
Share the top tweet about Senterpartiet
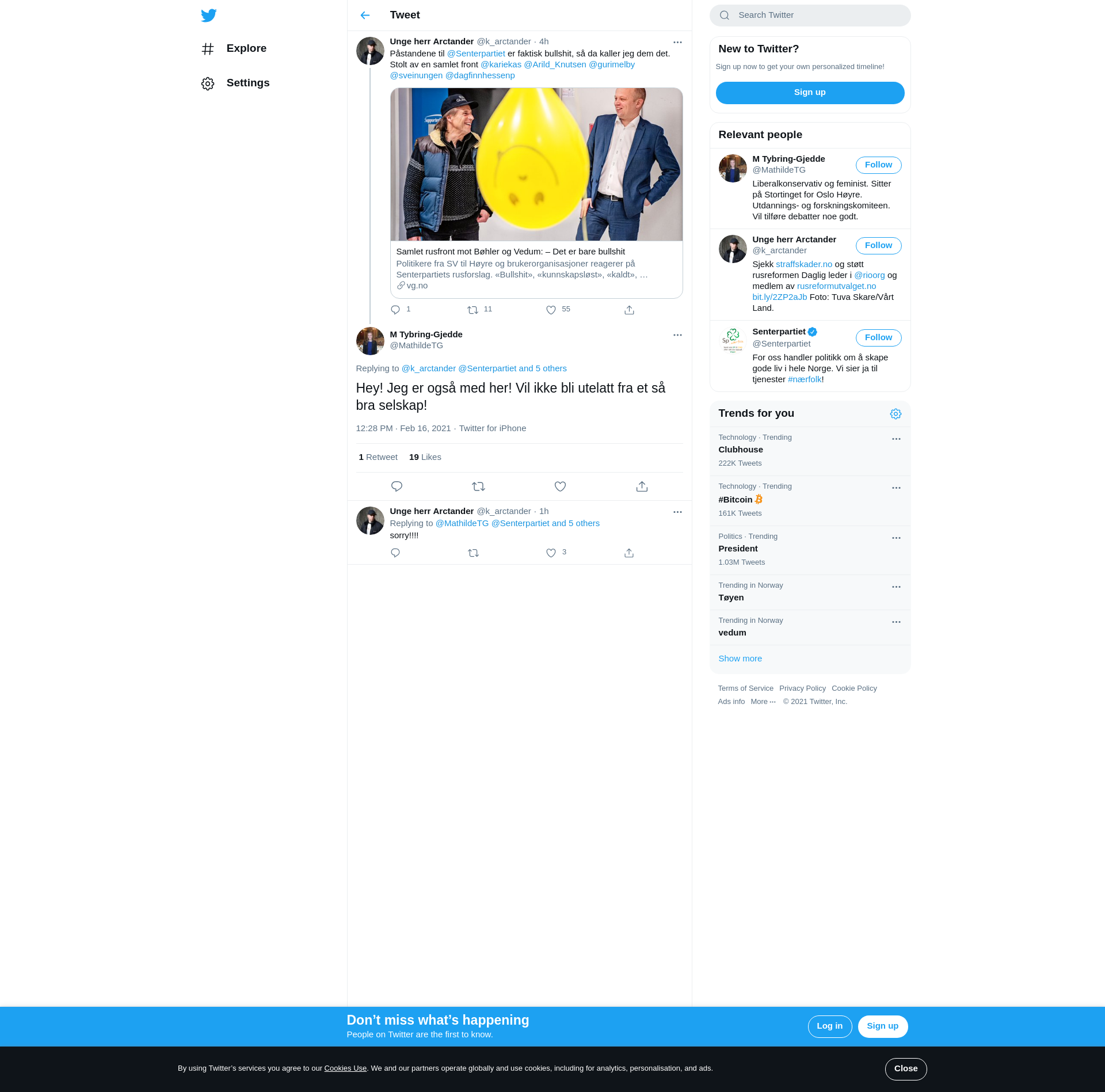pyautogui.click(x=629, y=310)
